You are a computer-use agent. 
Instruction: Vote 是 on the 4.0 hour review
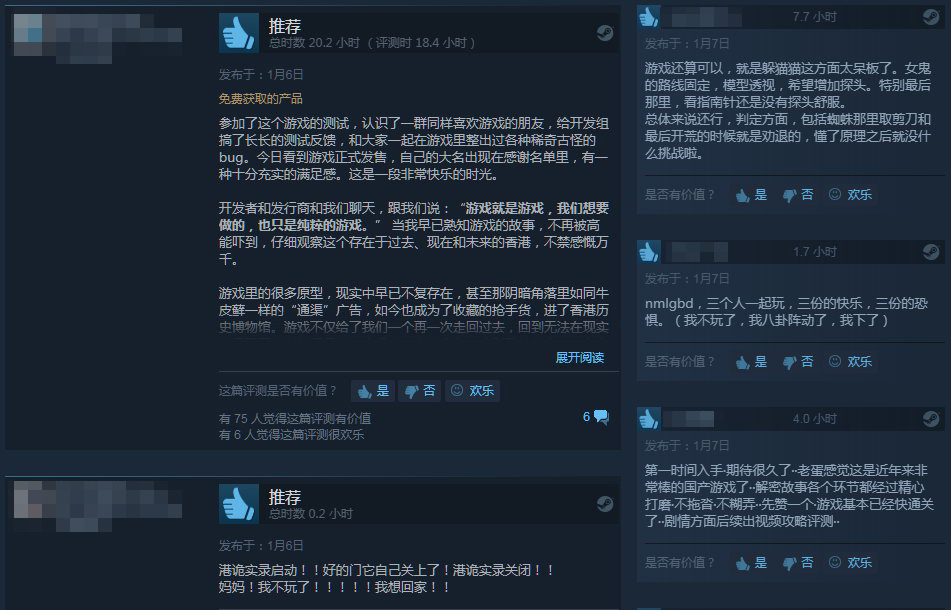pos(751,563)
